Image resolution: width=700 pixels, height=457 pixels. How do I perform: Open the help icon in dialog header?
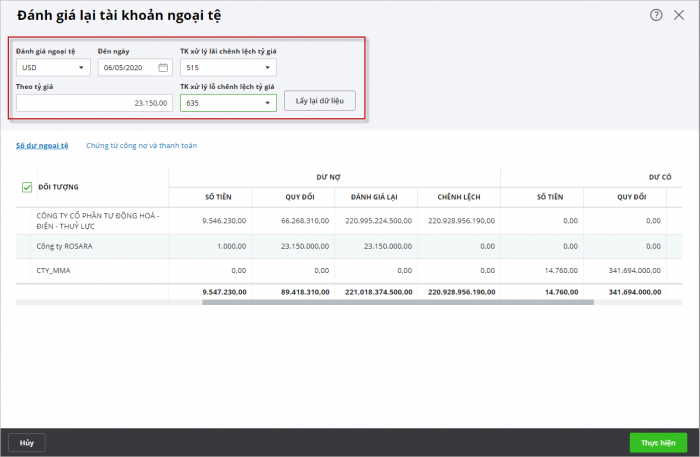656,15
